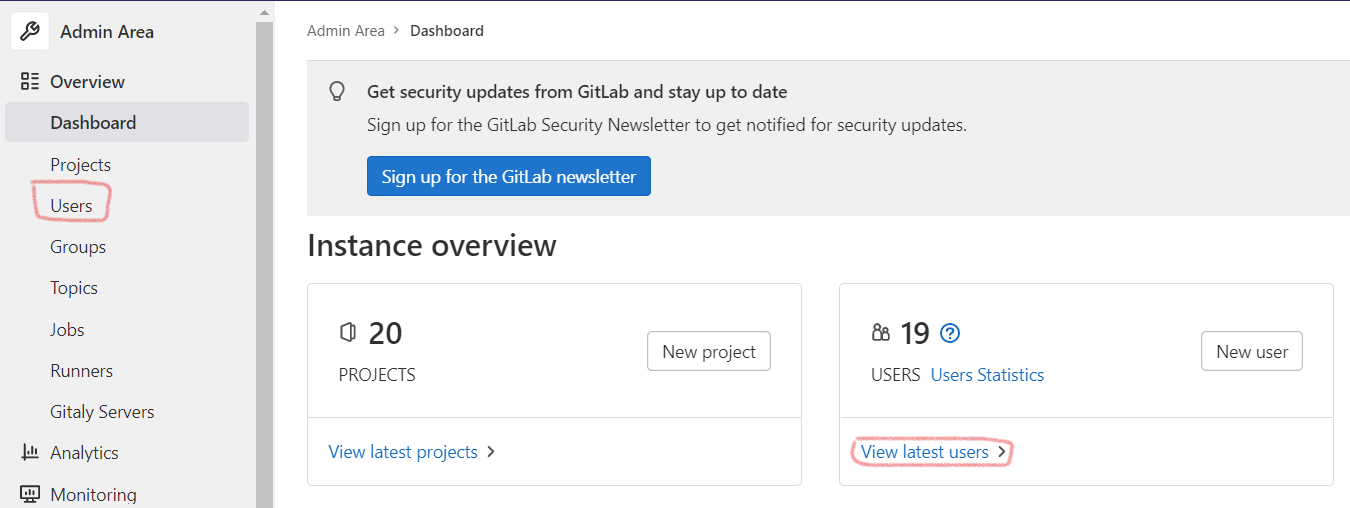The height and width of the screenshot is (508, 1350).
Task: Click the Admin Area wrench icon
Action: 30,31
